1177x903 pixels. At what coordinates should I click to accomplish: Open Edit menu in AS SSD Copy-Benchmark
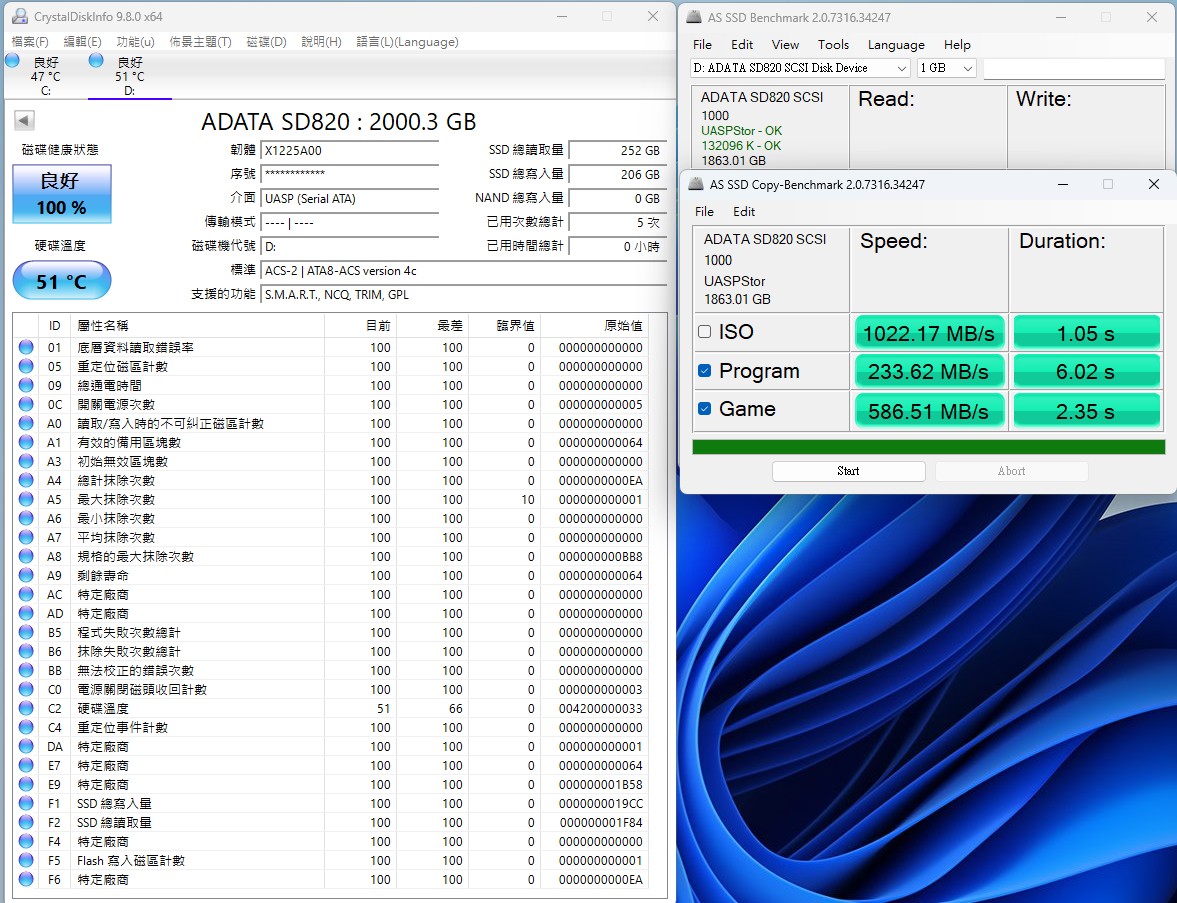point(744,212)
